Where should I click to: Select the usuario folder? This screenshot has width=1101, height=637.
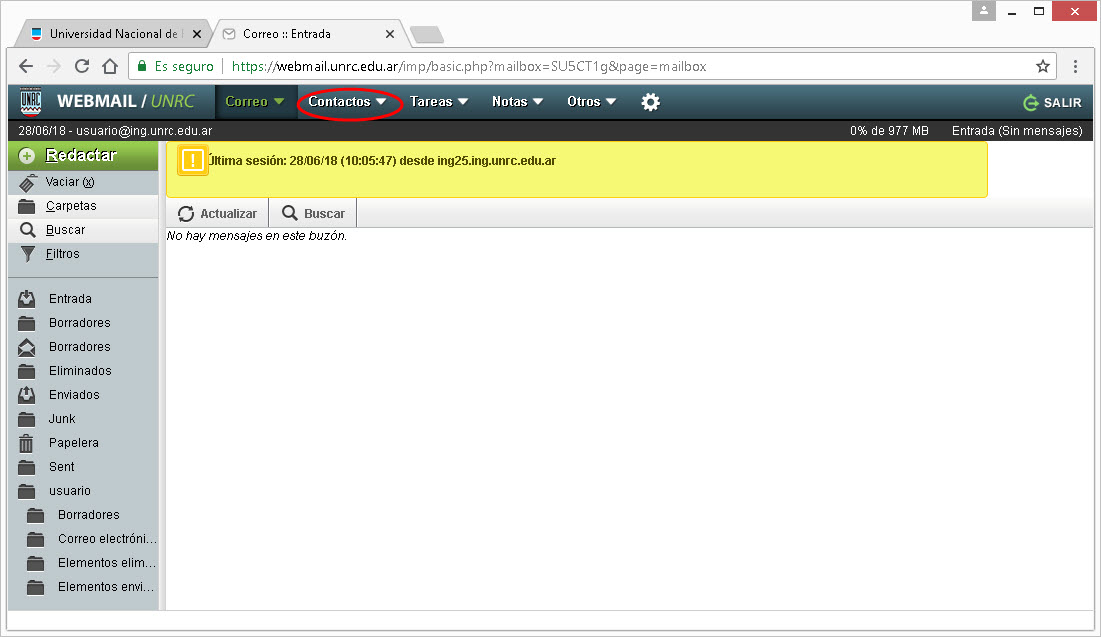(x=70, y=490)
